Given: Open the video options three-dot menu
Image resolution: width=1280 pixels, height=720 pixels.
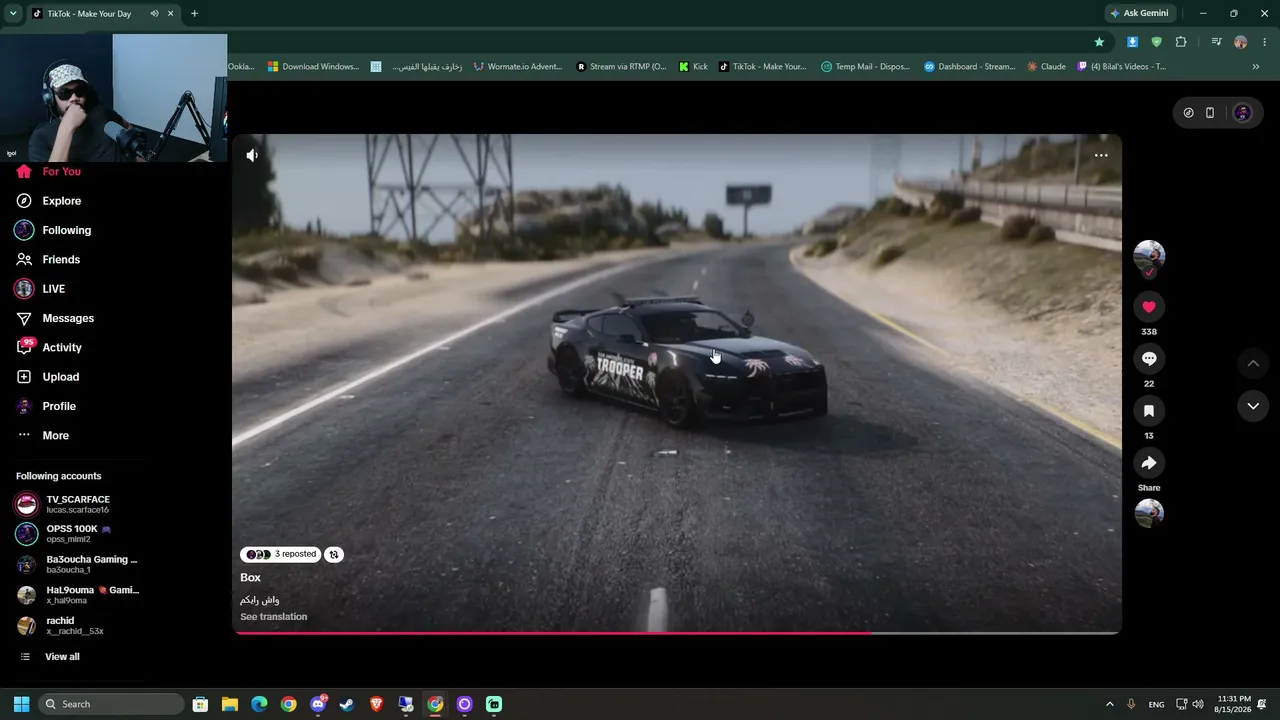Looking at the screenshot, I should click(x=1101, y=155).
